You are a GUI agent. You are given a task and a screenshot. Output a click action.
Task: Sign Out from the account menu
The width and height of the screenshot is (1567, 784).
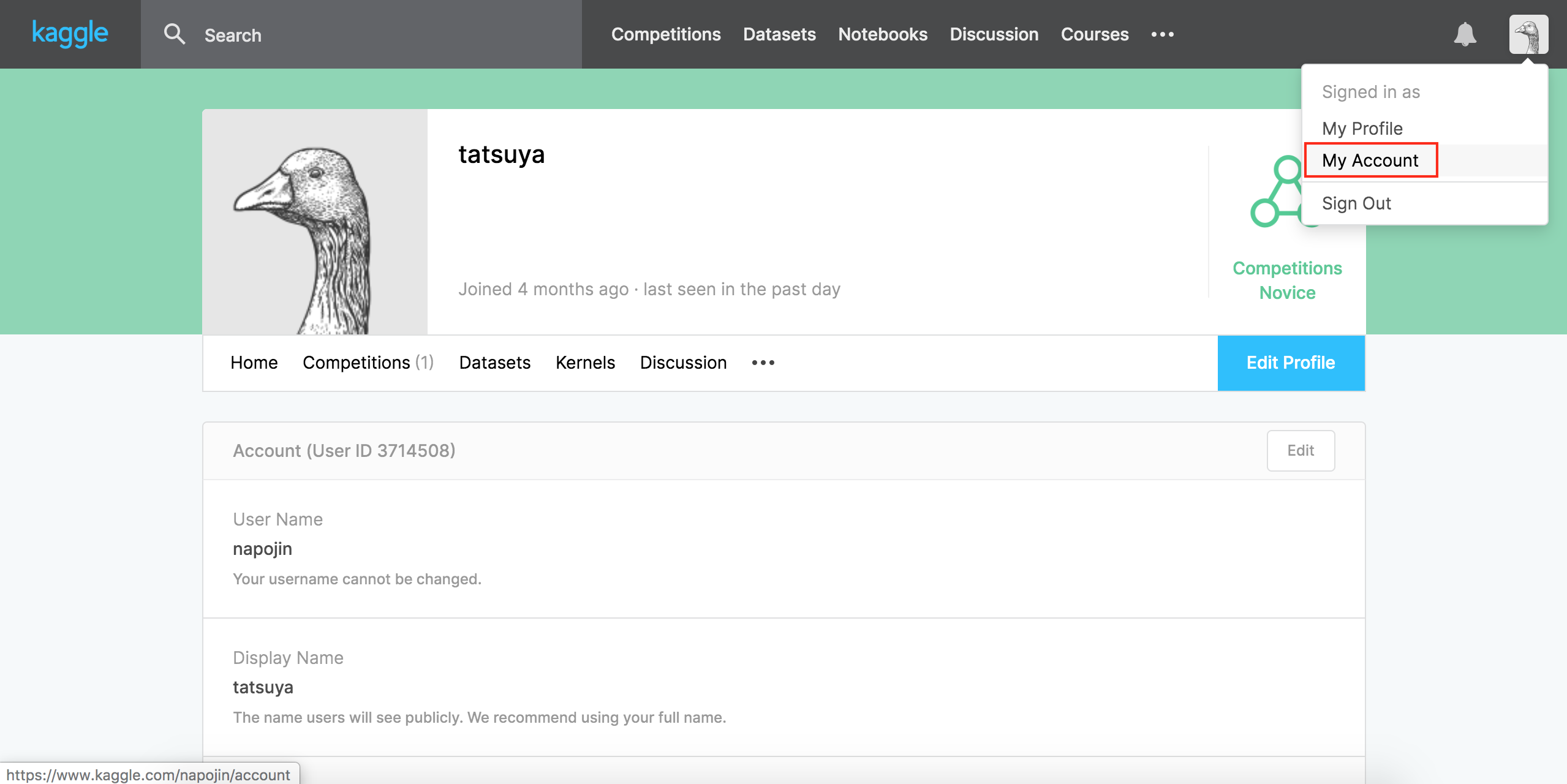(1356, 203)
